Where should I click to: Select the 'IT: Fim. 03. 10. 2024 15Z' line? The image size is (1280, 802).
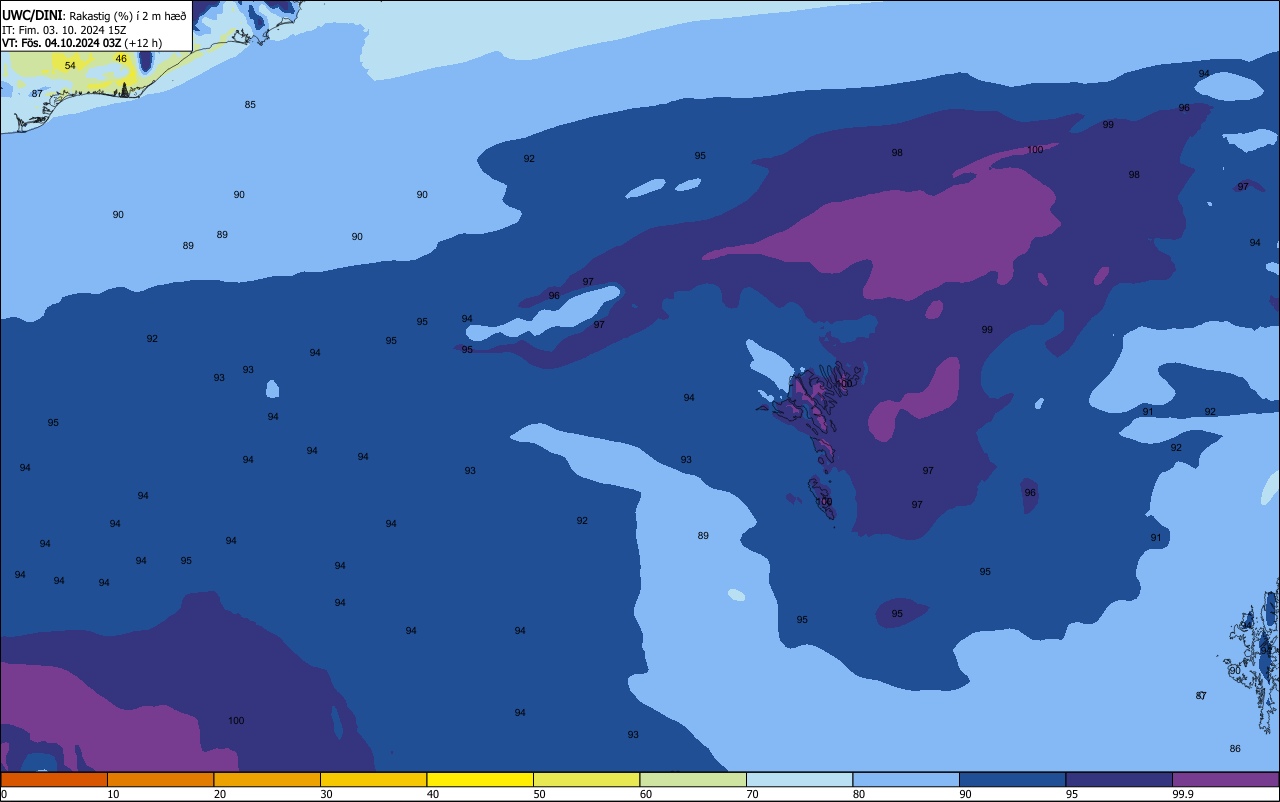tap(64, 30)
